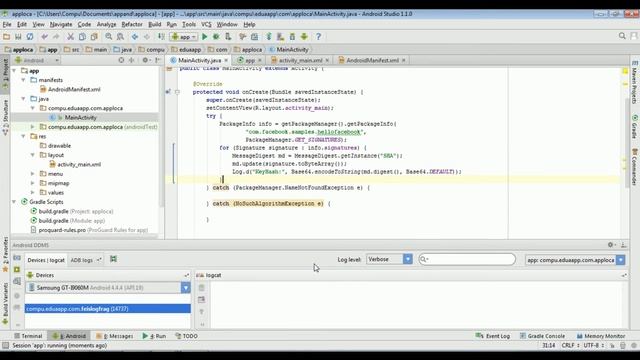The width and height of the screenshot is (640, 360).
Task: Open the Run tool window
Action: tap(154, 336)
